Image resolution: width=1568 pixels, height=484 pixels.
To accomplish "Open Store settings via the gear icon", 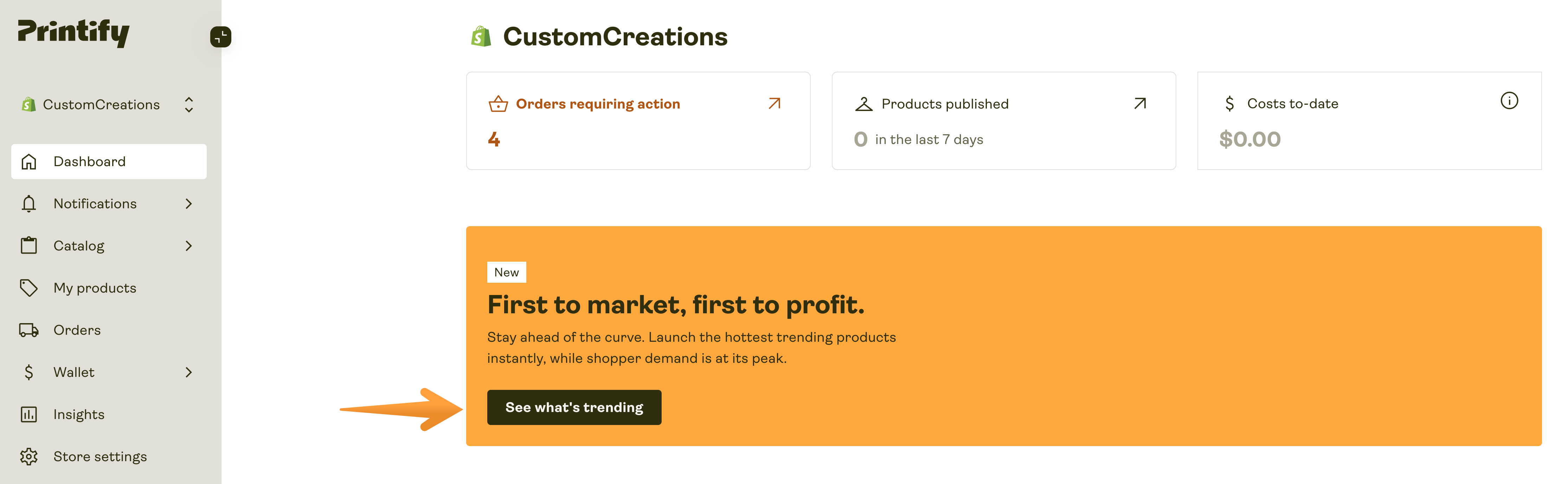I will click(28, 456).
